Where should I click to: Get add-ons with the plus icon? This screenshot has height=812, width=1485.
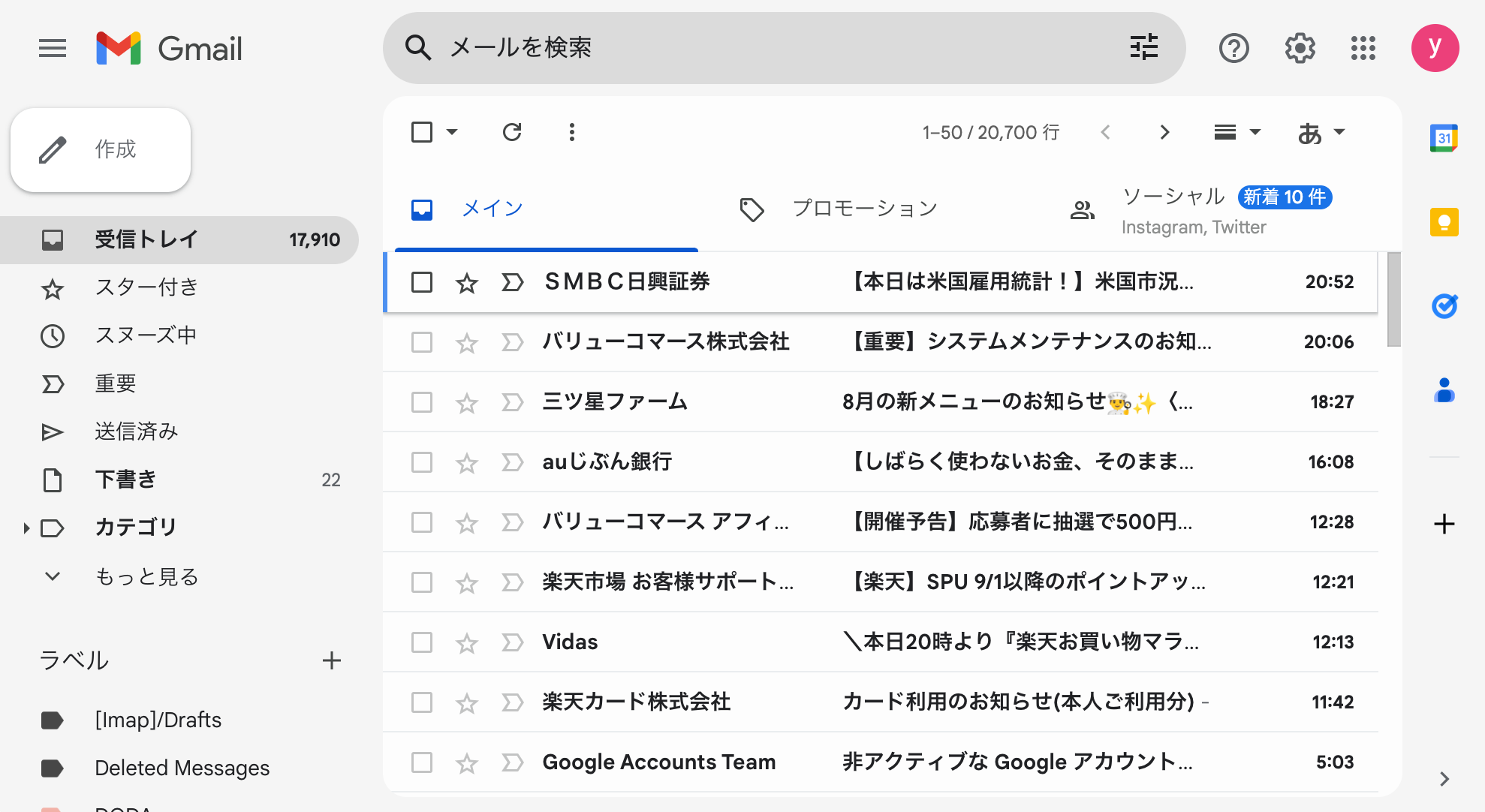[x=1444, y=524]
